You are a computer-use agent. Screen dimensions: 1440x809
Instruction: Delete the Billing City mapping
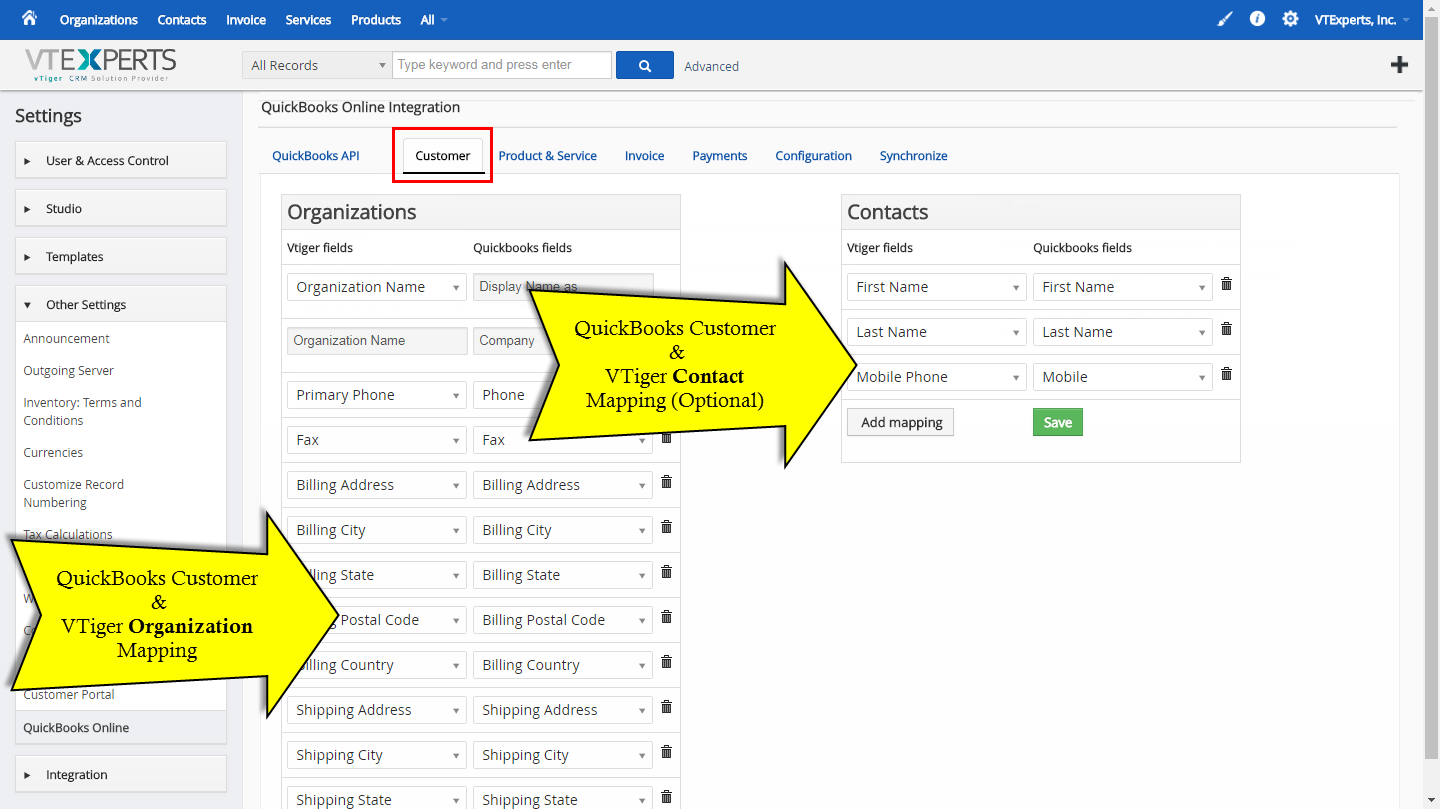[666, 527]
